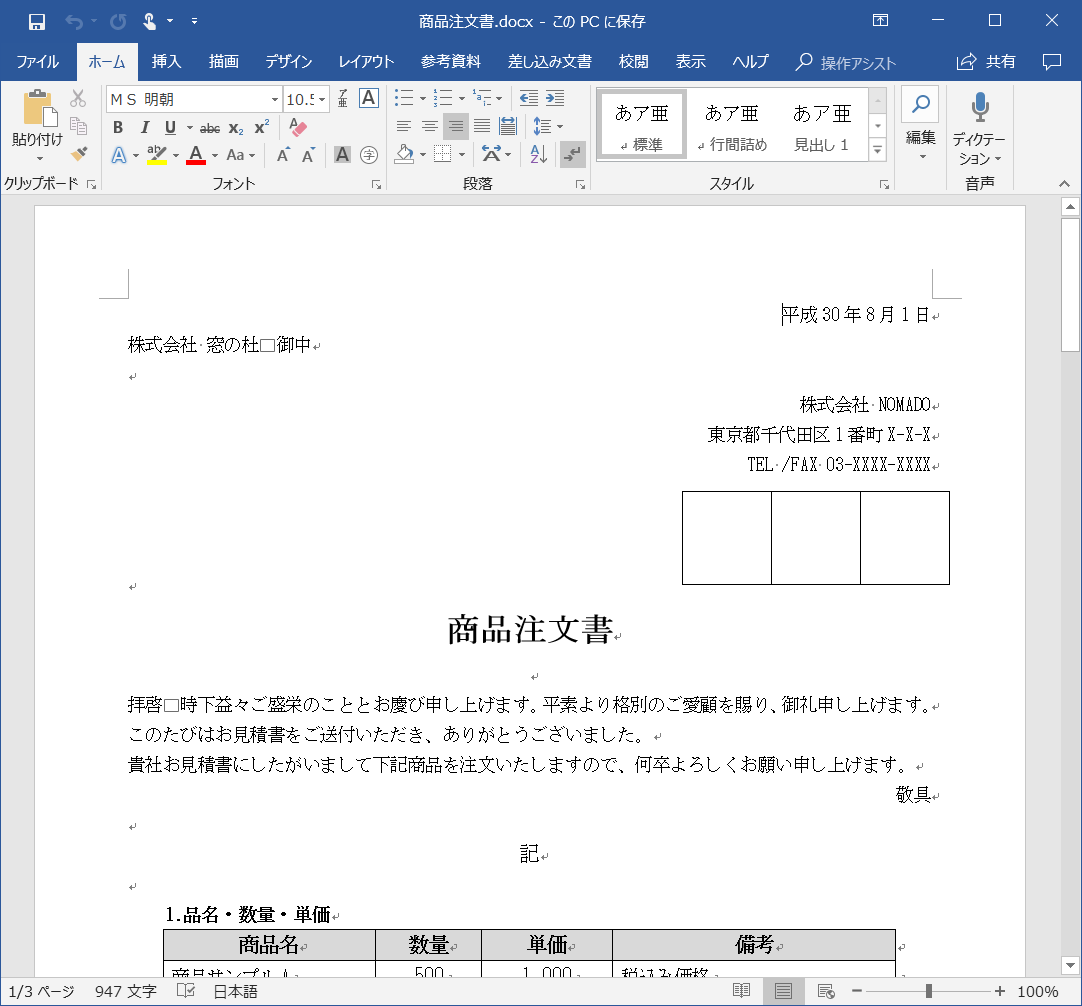1082x1006 pixels.
Task: Apply strikethrough formatting
Action: (209, 127)
